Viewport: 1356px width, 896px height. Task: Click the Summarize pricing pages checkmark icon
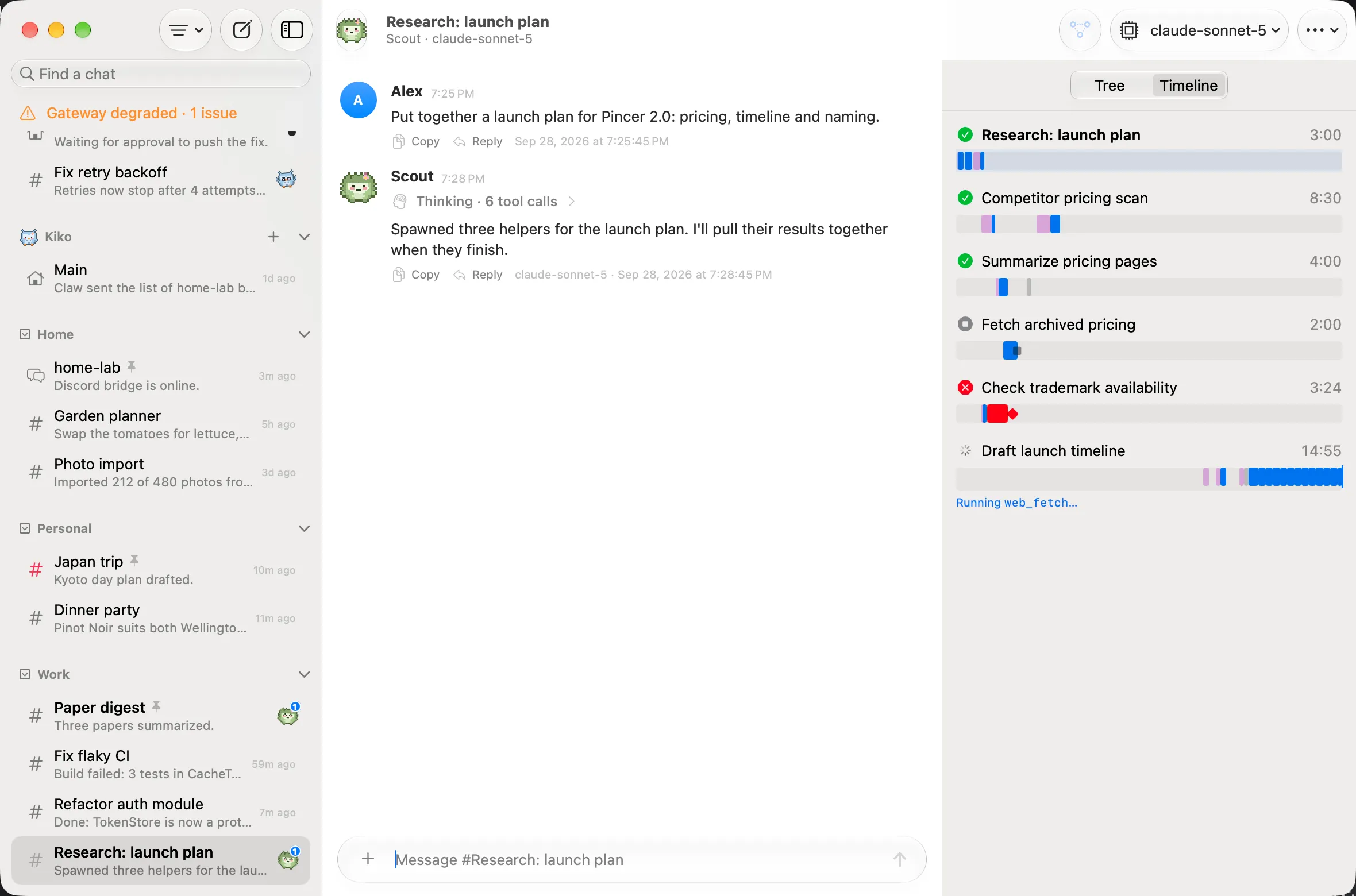[965, 261]
